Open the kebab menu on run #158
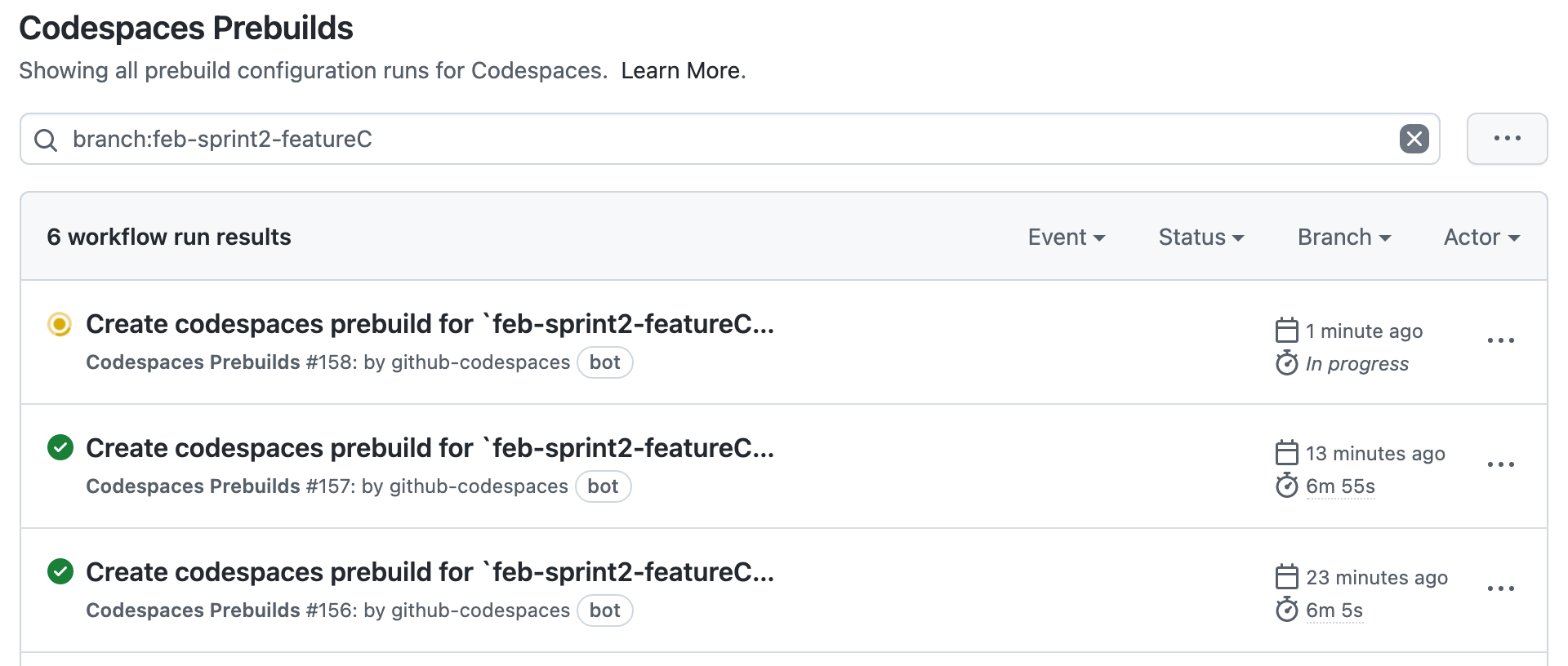Screen dimensions: 1568x666 1501,341
